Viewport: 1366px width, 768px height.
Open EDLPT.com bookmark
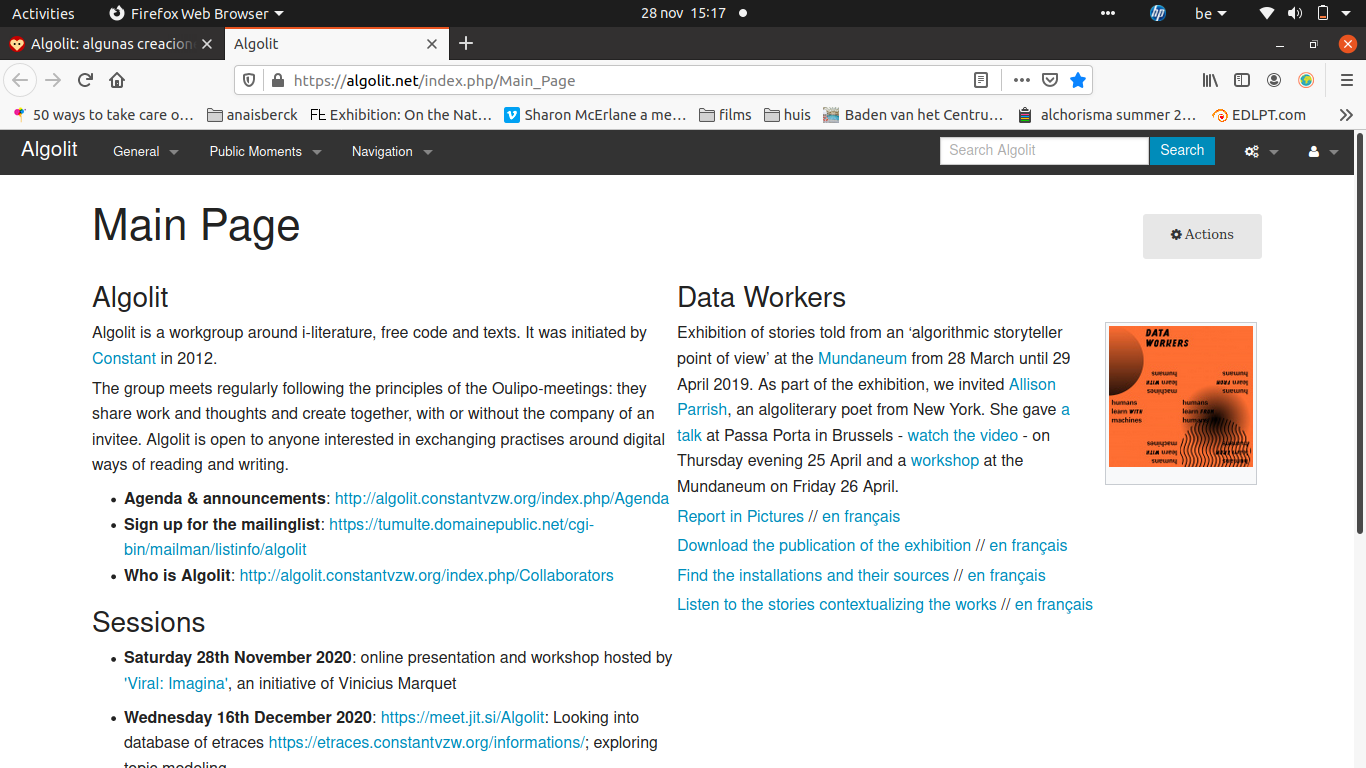(x=1259, y=115)
